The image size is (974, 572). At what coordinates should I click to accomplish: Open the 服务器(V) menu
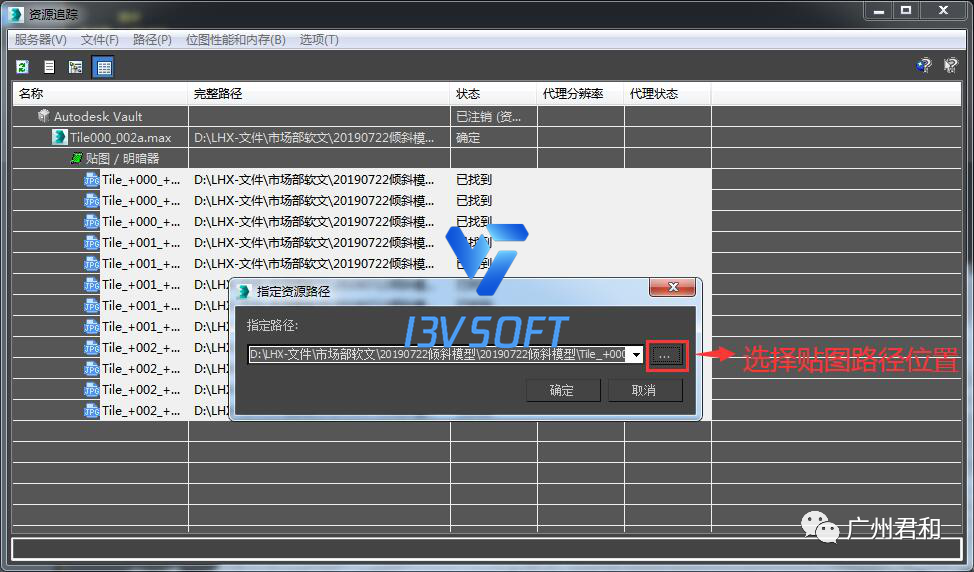[41, 40]
